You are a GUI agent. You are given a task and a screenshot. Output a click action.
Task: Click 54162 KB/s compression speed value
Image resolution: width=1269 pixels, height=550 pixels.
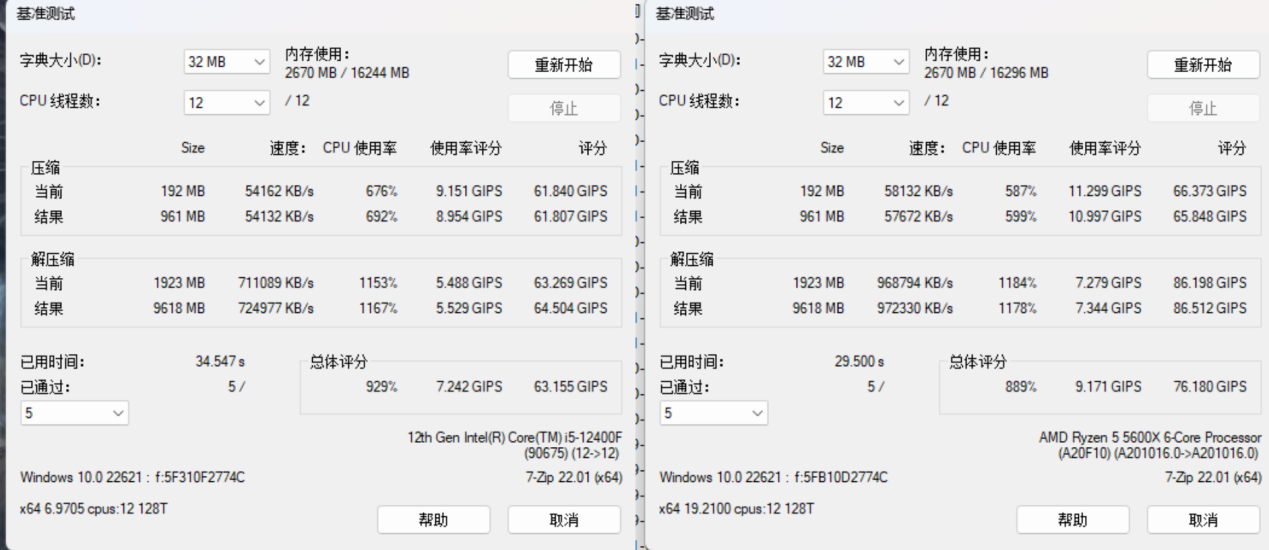point(279,191)
